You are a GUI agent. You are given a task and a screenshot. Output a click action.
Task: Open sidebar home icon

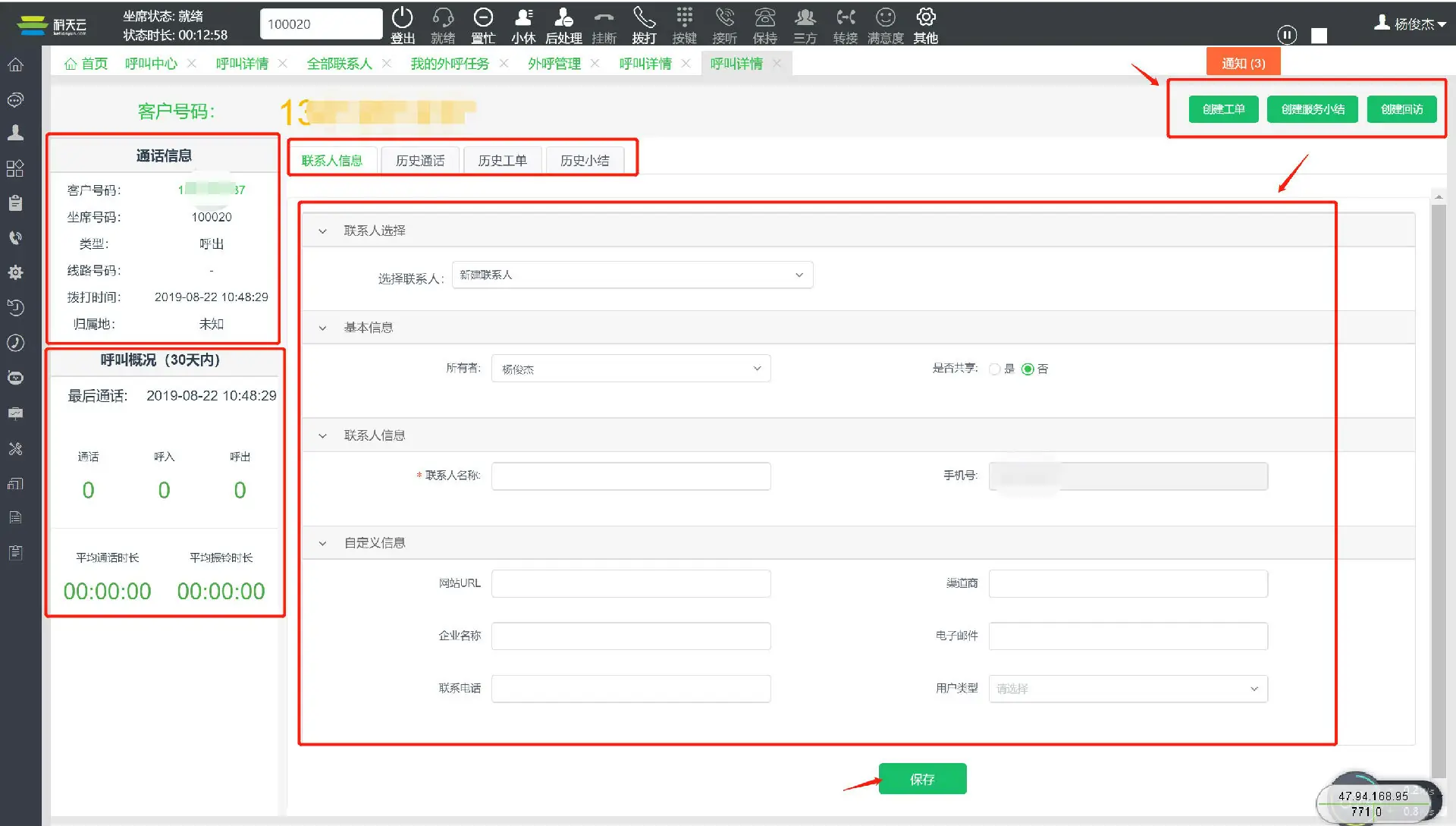point(15,64)
